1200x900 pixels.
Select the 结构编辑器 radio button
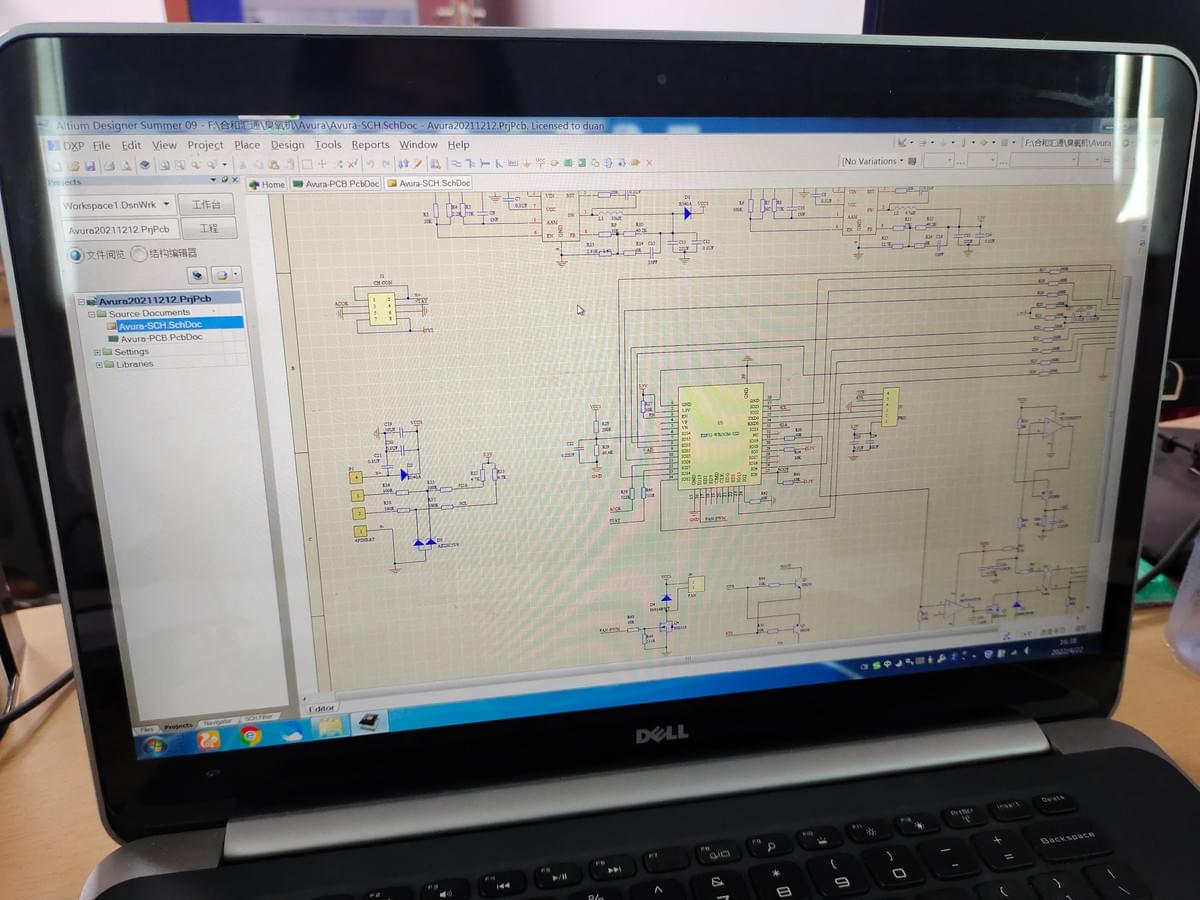point(137,255)
